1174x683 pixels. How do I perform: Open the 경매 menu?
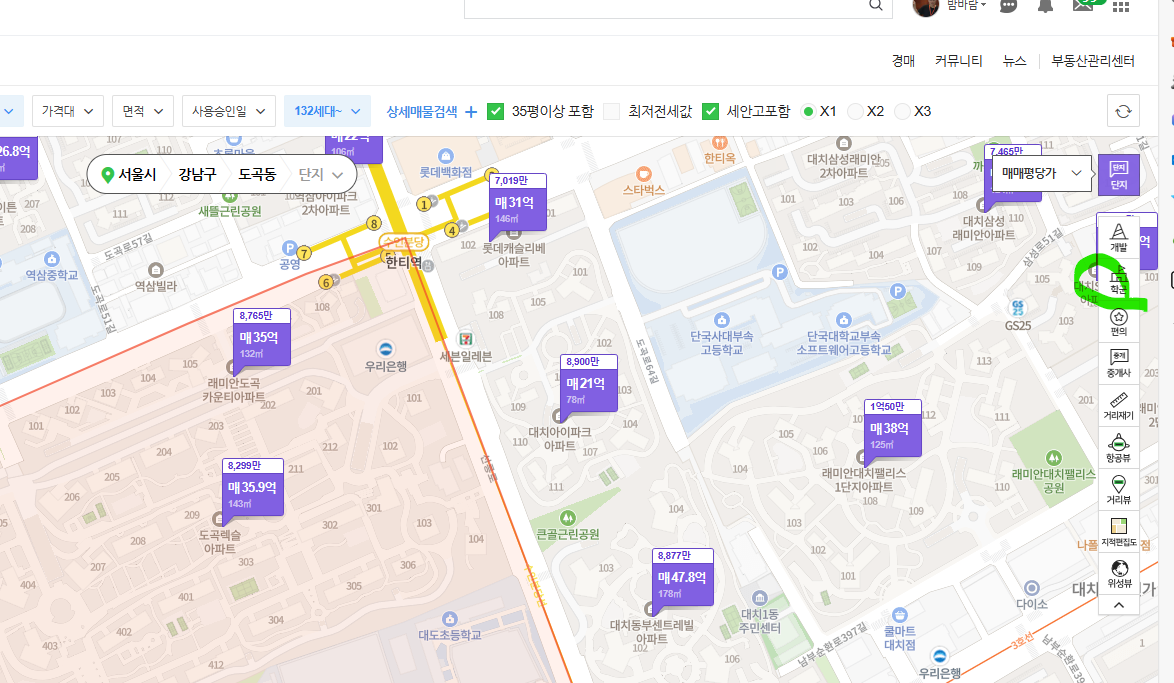903,61
